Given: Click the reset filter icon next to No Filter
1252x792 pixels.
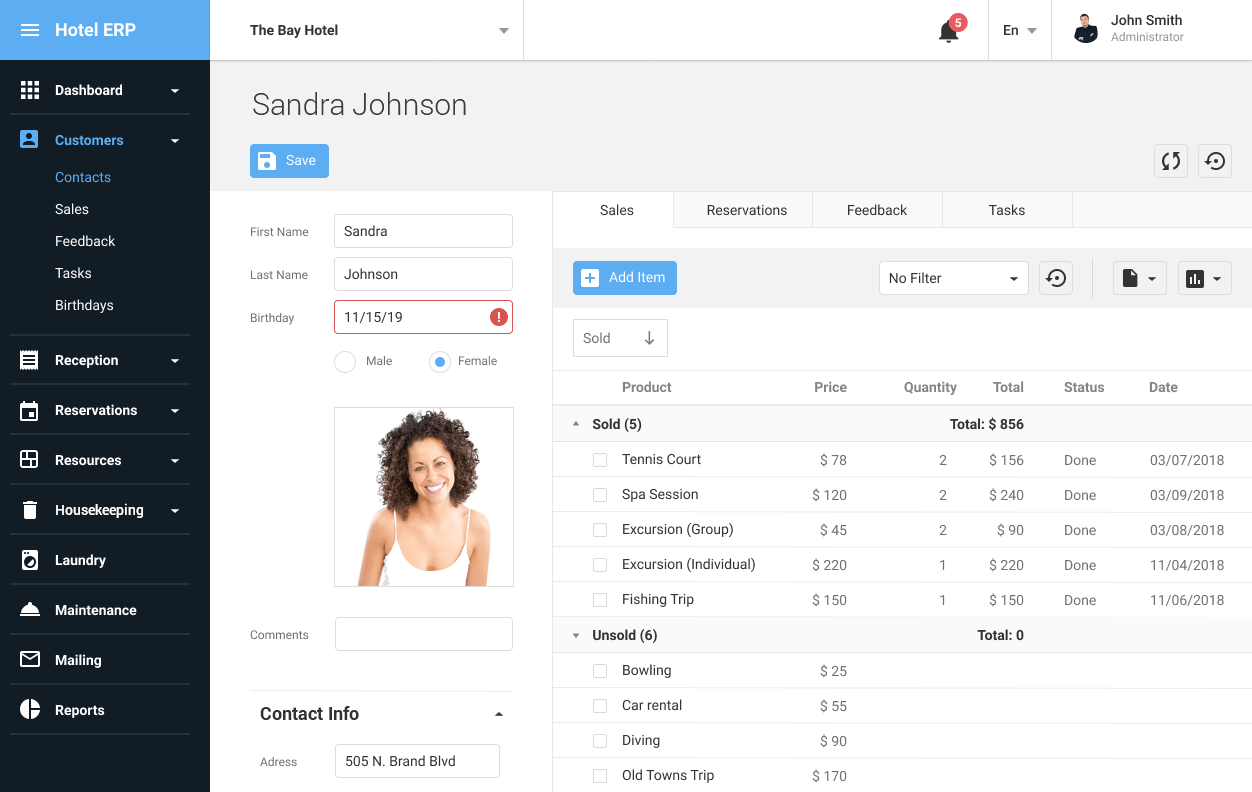Looking at the screenshot, I should coord(1056,278).
